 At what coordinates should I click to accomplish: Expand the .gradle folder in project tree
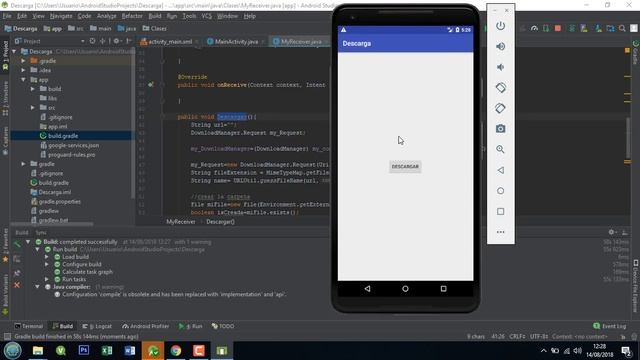[23, 61]
